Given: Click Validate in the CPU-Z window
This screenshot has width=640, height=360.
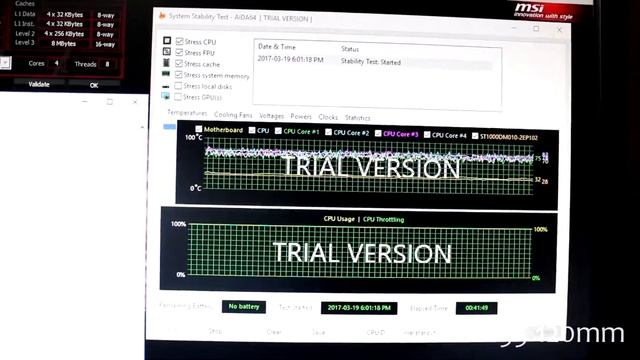Looking at the screenshot, I should point(39,84).
